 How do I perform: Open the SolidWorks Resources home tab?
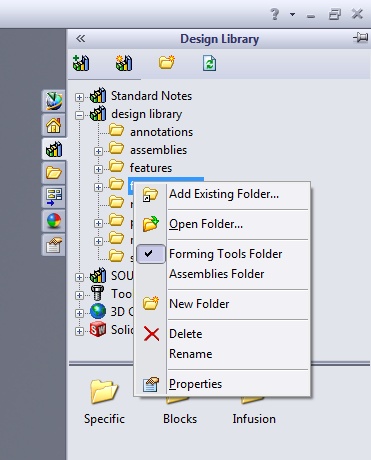(x=54, y=125)
